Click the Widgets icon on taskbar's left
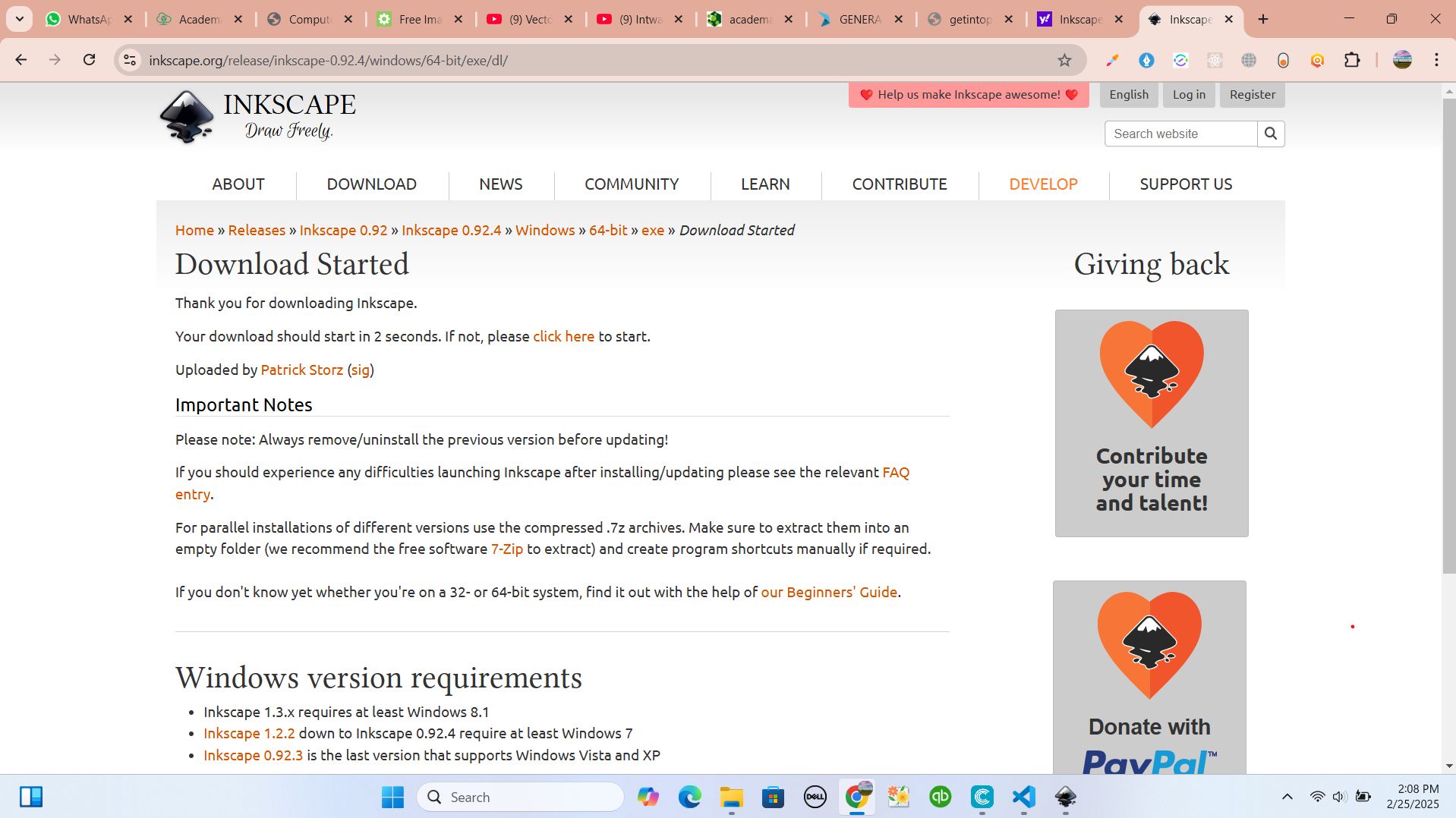 click(x=31, y=797)
